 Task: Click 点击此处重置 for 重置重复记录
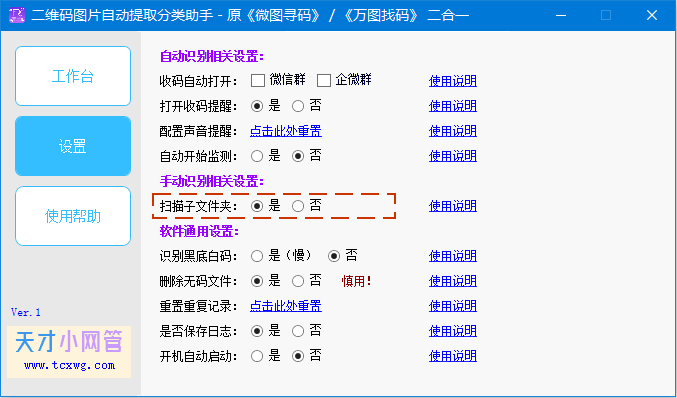286,306
